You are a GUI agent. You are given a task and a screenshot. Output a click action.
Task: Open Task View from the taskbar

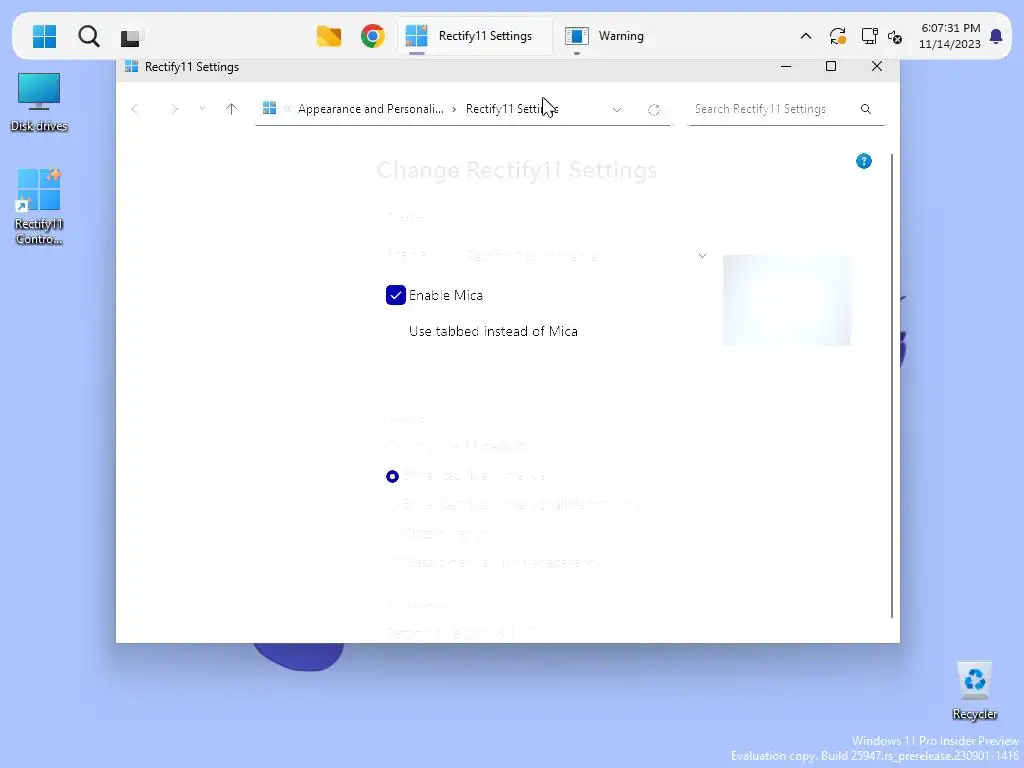click(130, 37)
